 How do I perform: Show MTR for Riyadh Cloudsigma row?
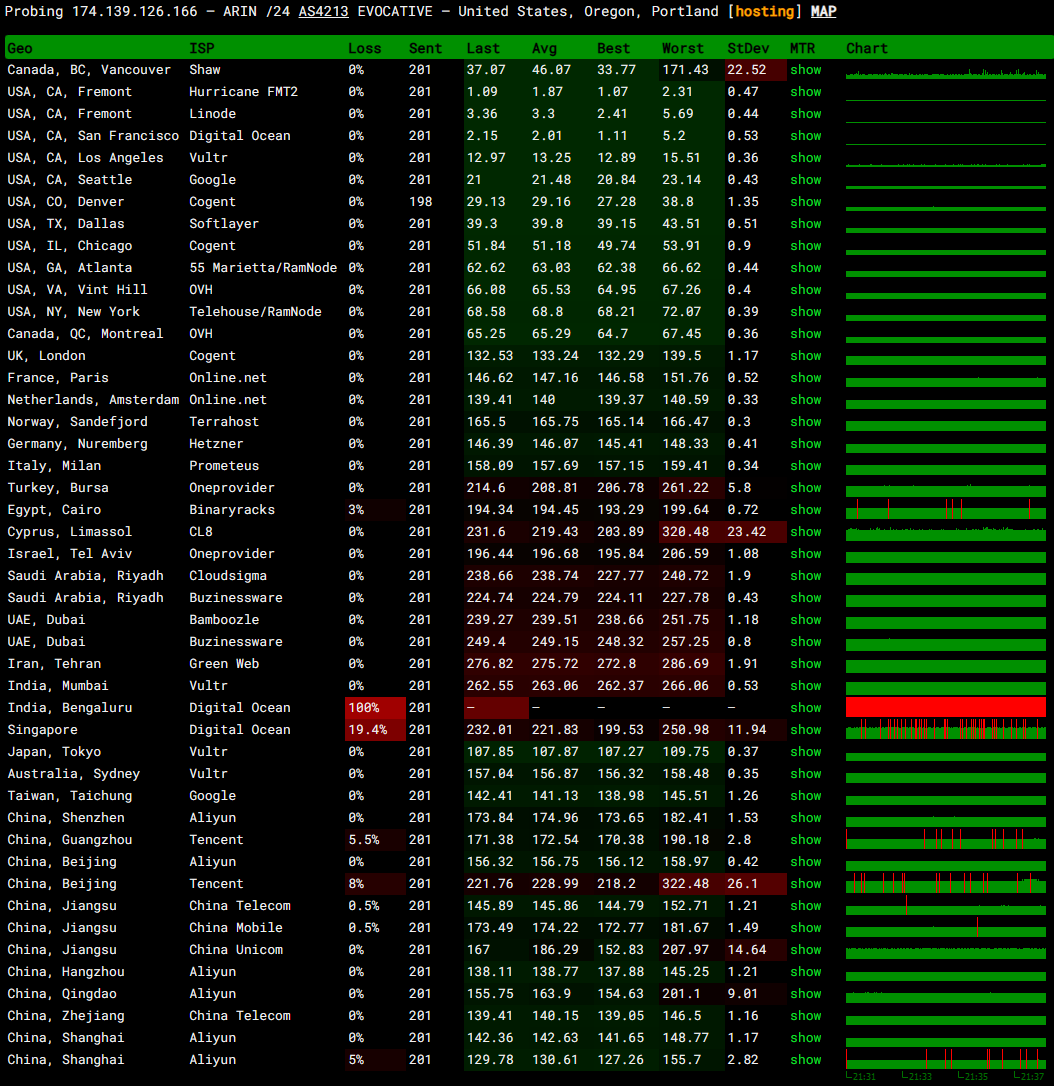(x=806, y=576)
